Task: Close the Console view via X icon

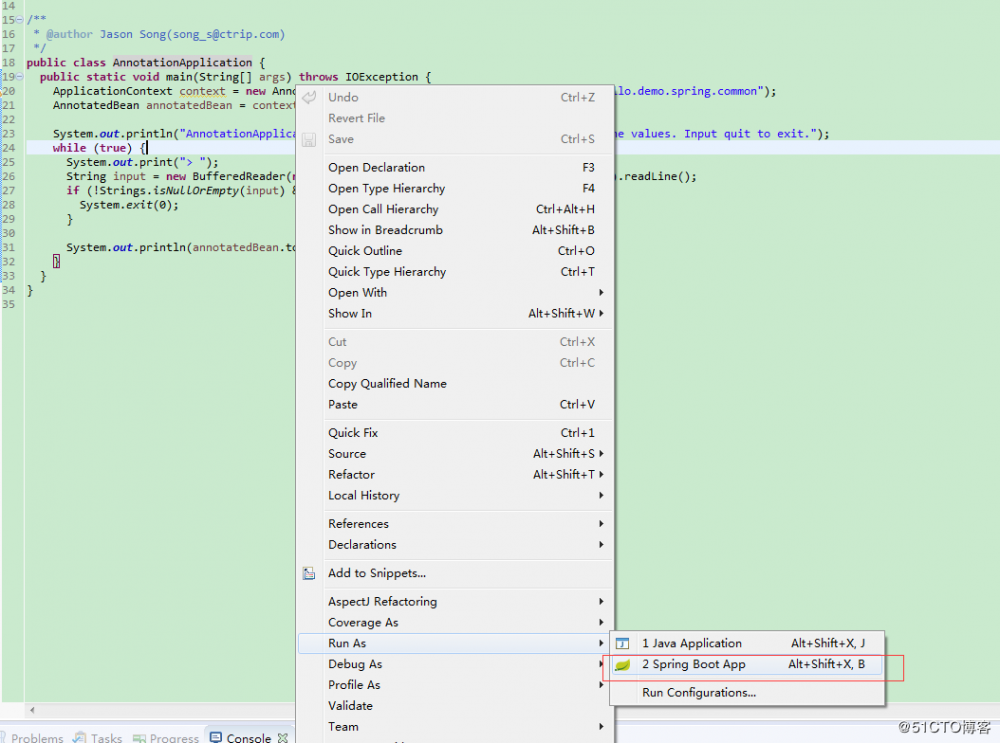Action: coord(283,737)
